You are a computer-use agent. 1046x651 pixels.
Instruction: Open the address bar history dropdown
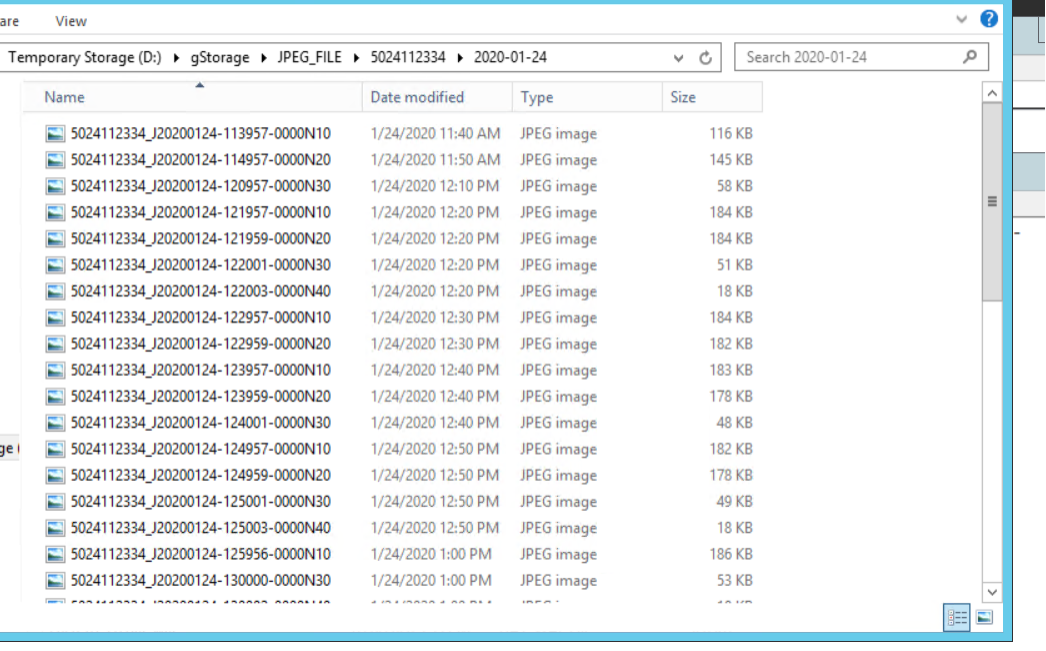click(678, 58)
